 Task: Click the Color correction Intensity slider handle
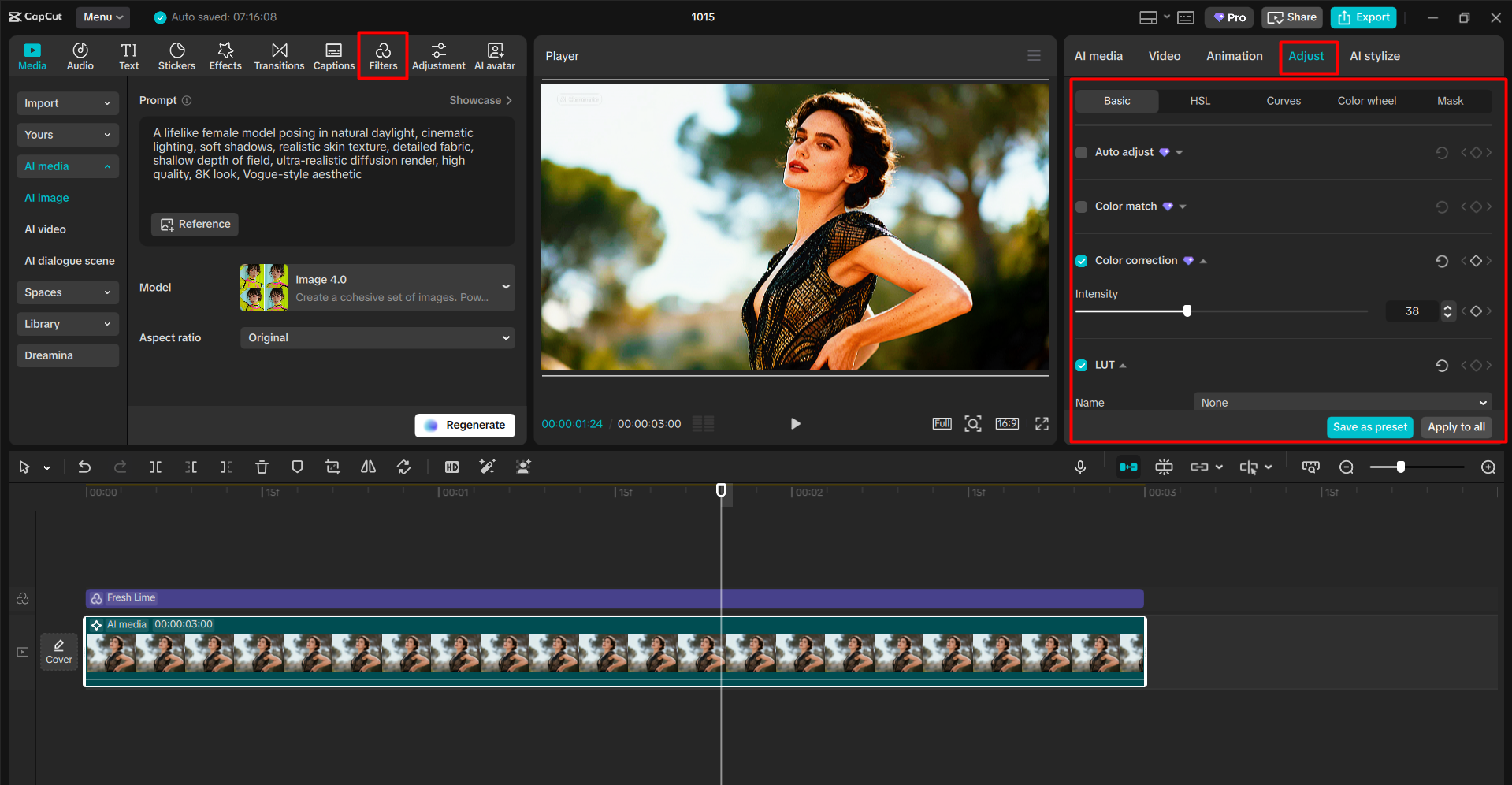point(1187,311)
